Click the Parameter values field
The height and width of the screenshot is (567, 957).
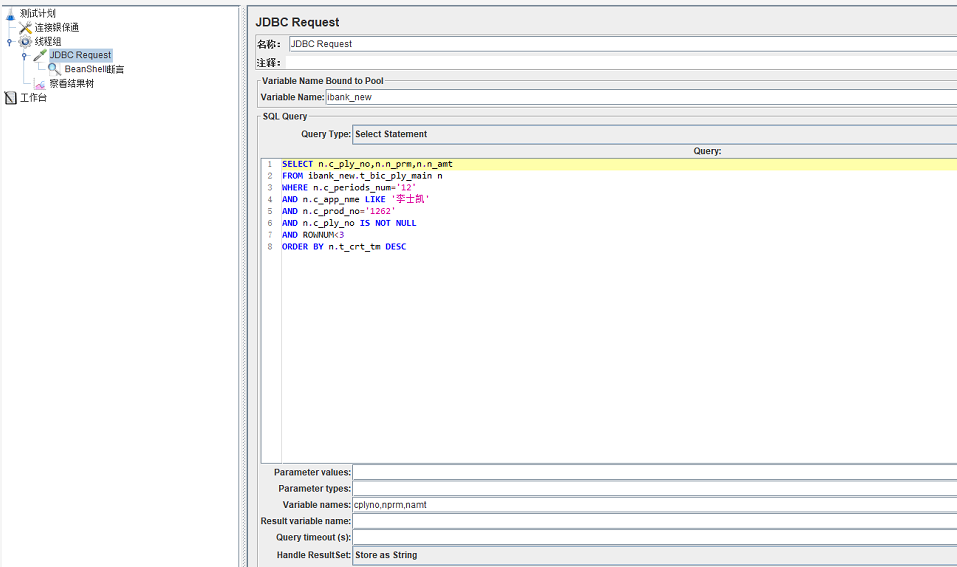pyautogui.click(x=654, y=472)
